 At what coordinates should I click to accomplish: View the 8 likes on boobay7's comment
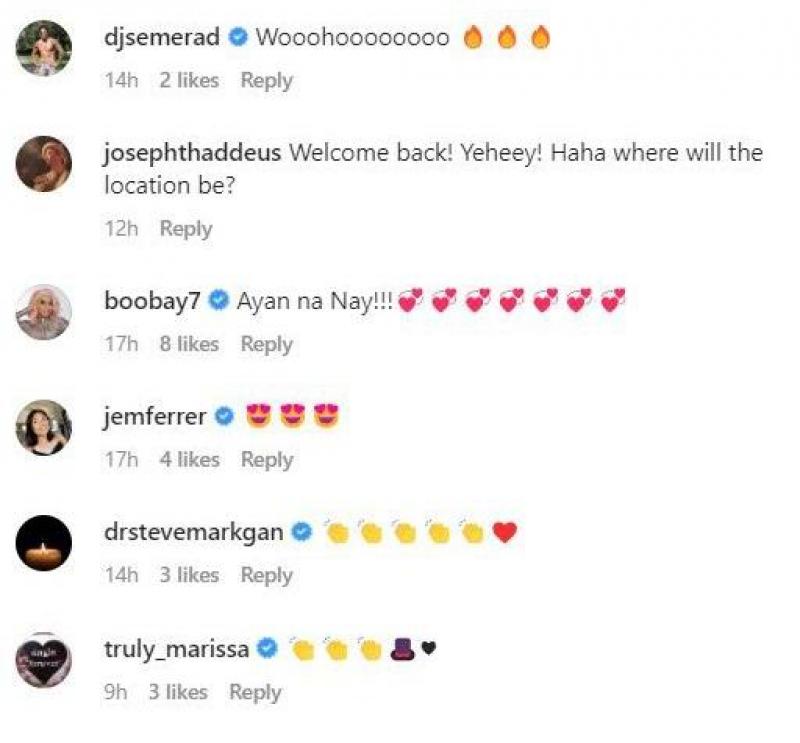(189, 344)
